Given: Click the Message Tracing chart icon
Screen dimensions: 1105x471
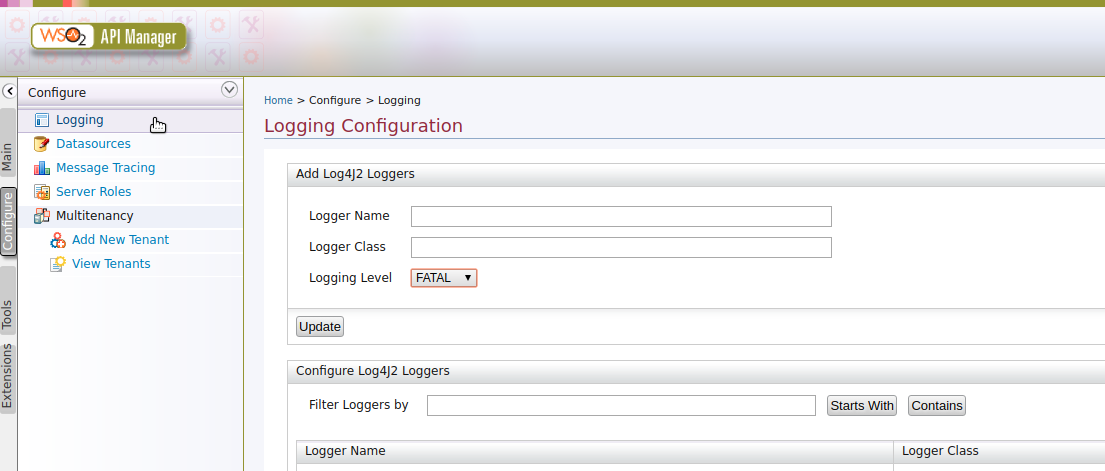Looking at the screenshot, I should pyautogui.click(x=42, y=168).
